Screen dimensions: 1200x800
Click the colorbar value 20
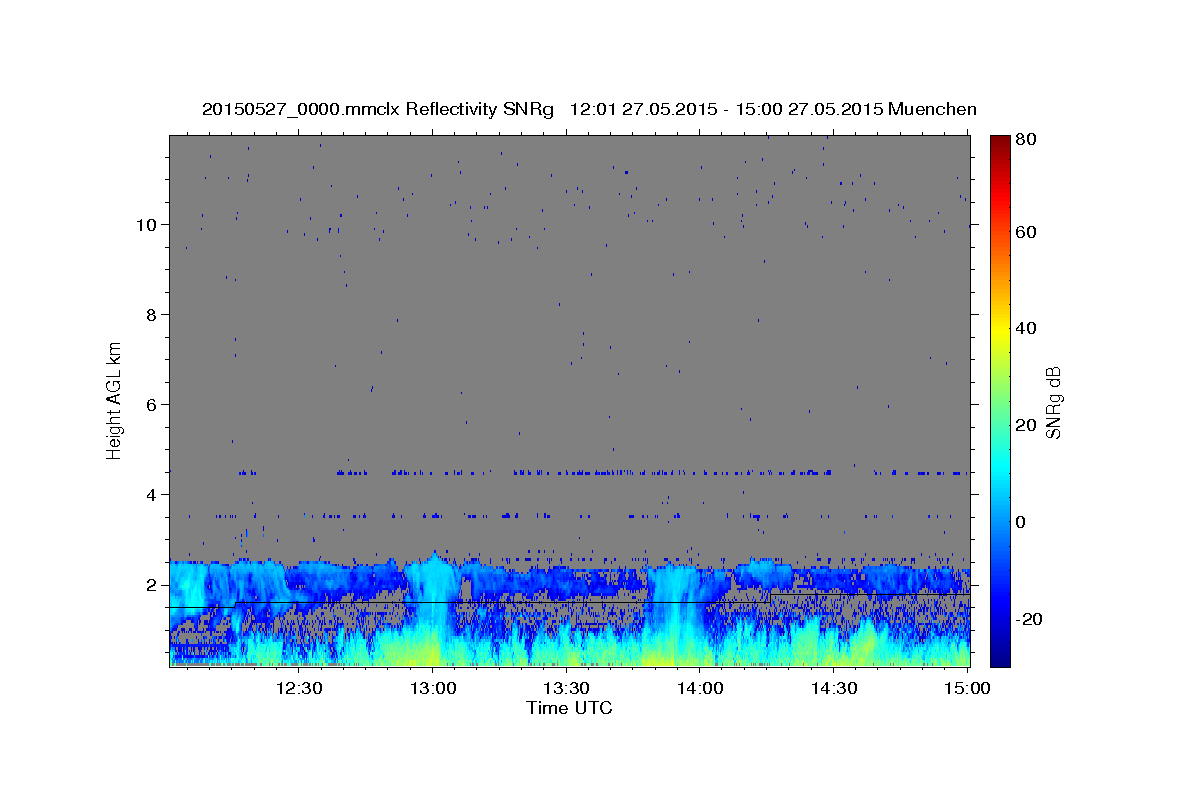[x=1025, y=425]
